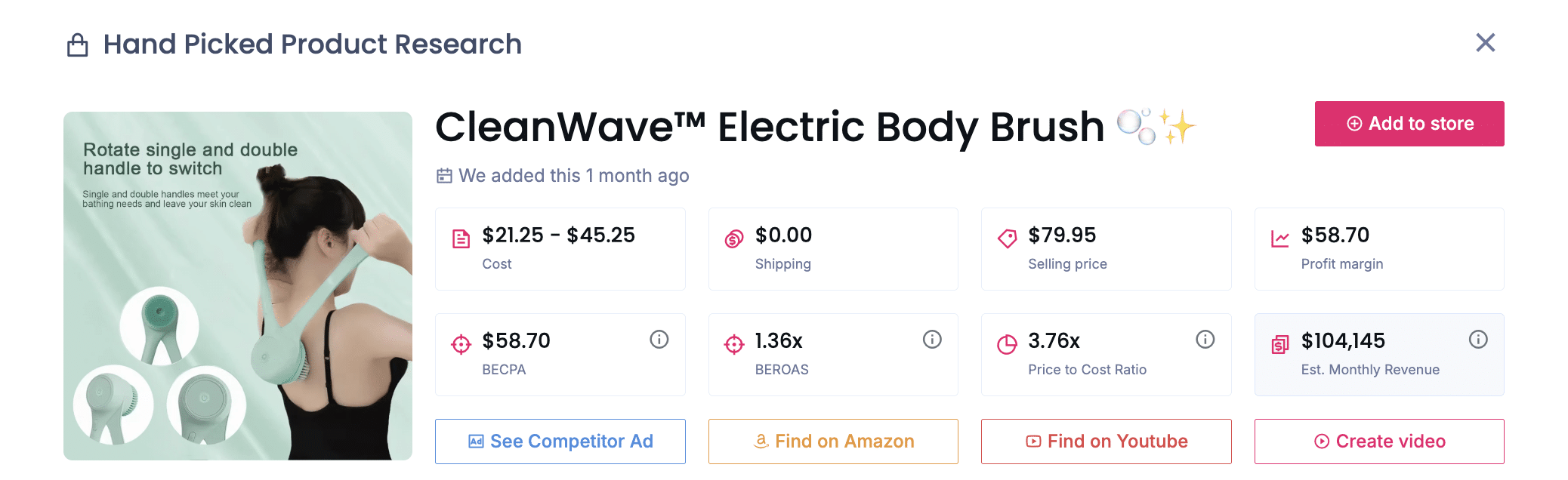Open the BECPA info tooltip icon
Screen dimensions: 1568x480
pos(658,340)
